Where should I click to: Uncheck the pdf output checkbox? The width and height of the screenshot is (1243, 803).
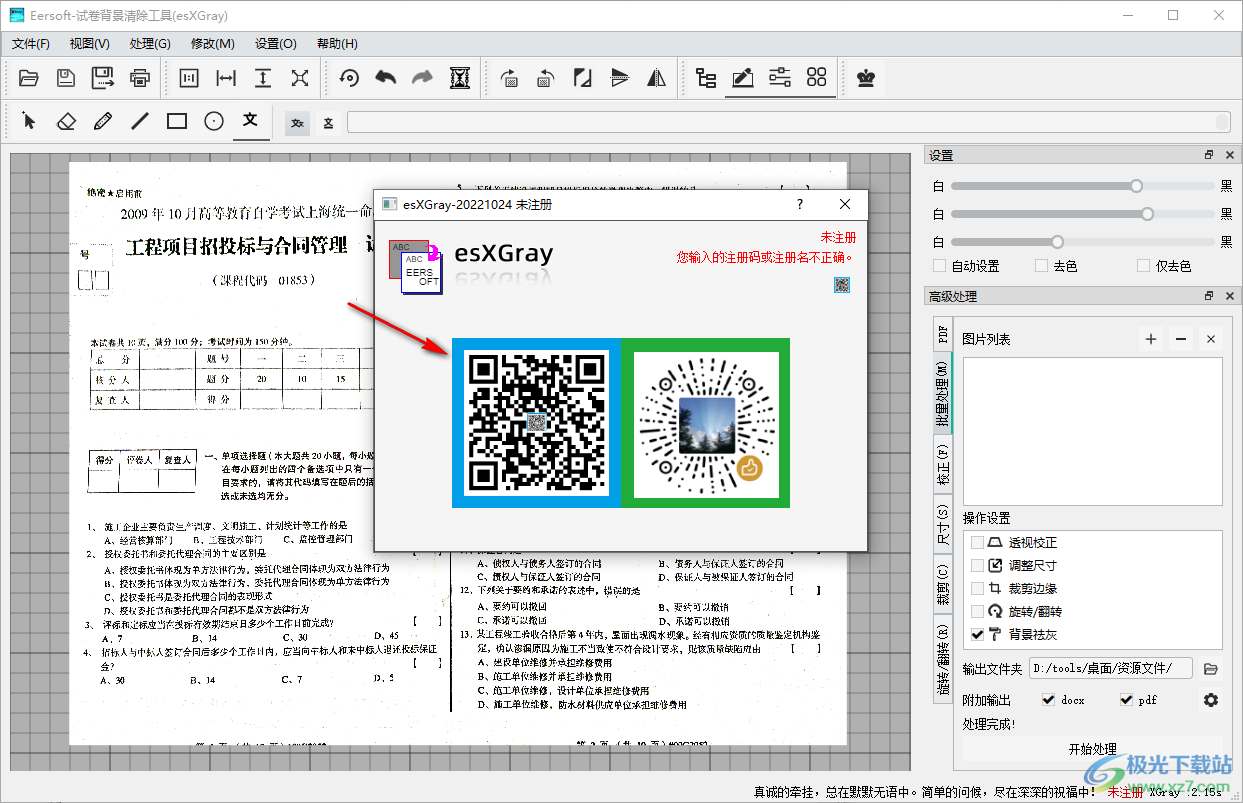point(1126,700)
